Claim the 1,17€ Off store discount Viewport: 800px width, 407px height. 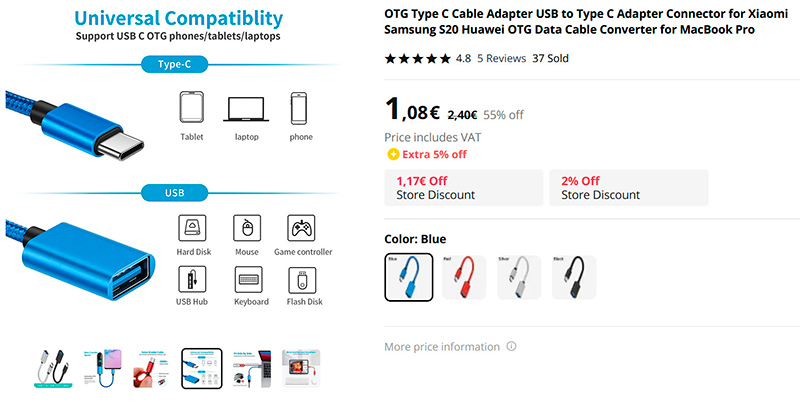pos(463,187)
